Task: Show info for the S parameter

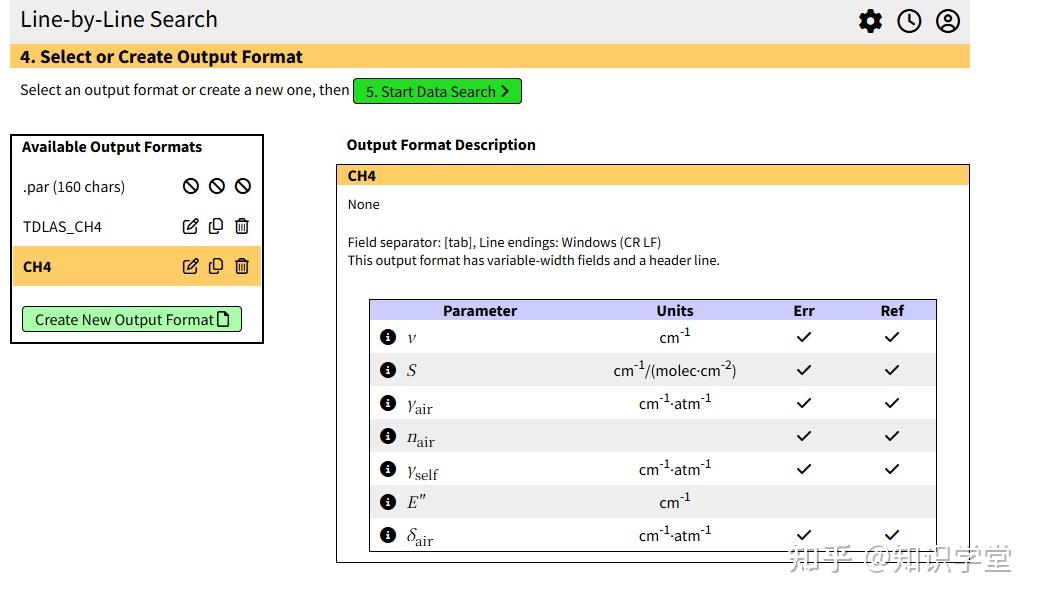Action: [388, 370]
